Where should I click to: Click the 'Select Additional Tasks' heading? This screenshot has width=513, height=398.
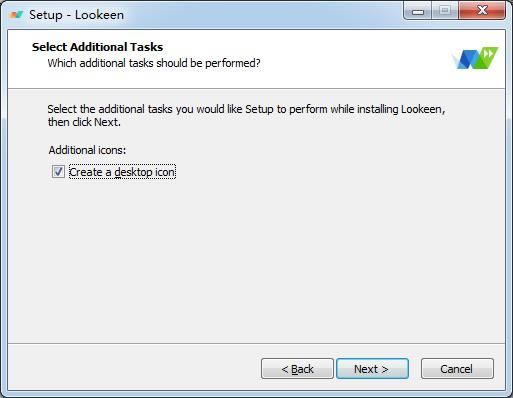click(97, 47)
